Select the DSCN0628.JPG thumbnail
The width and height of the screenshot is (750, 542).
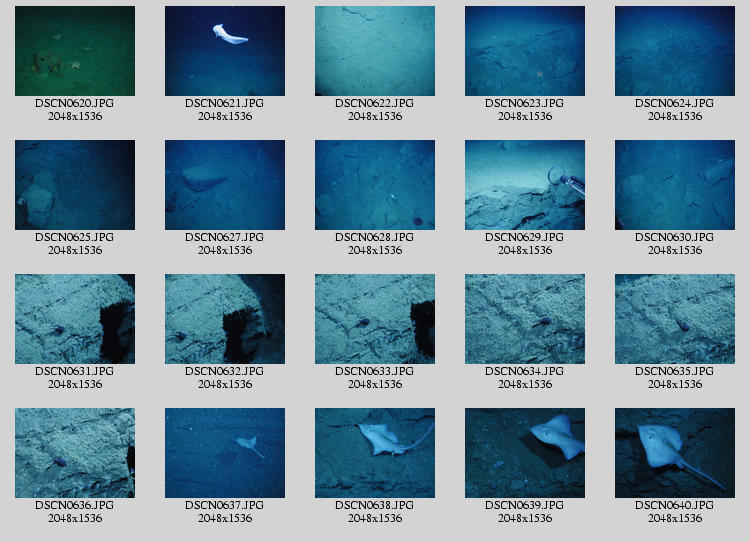(375, 185)
